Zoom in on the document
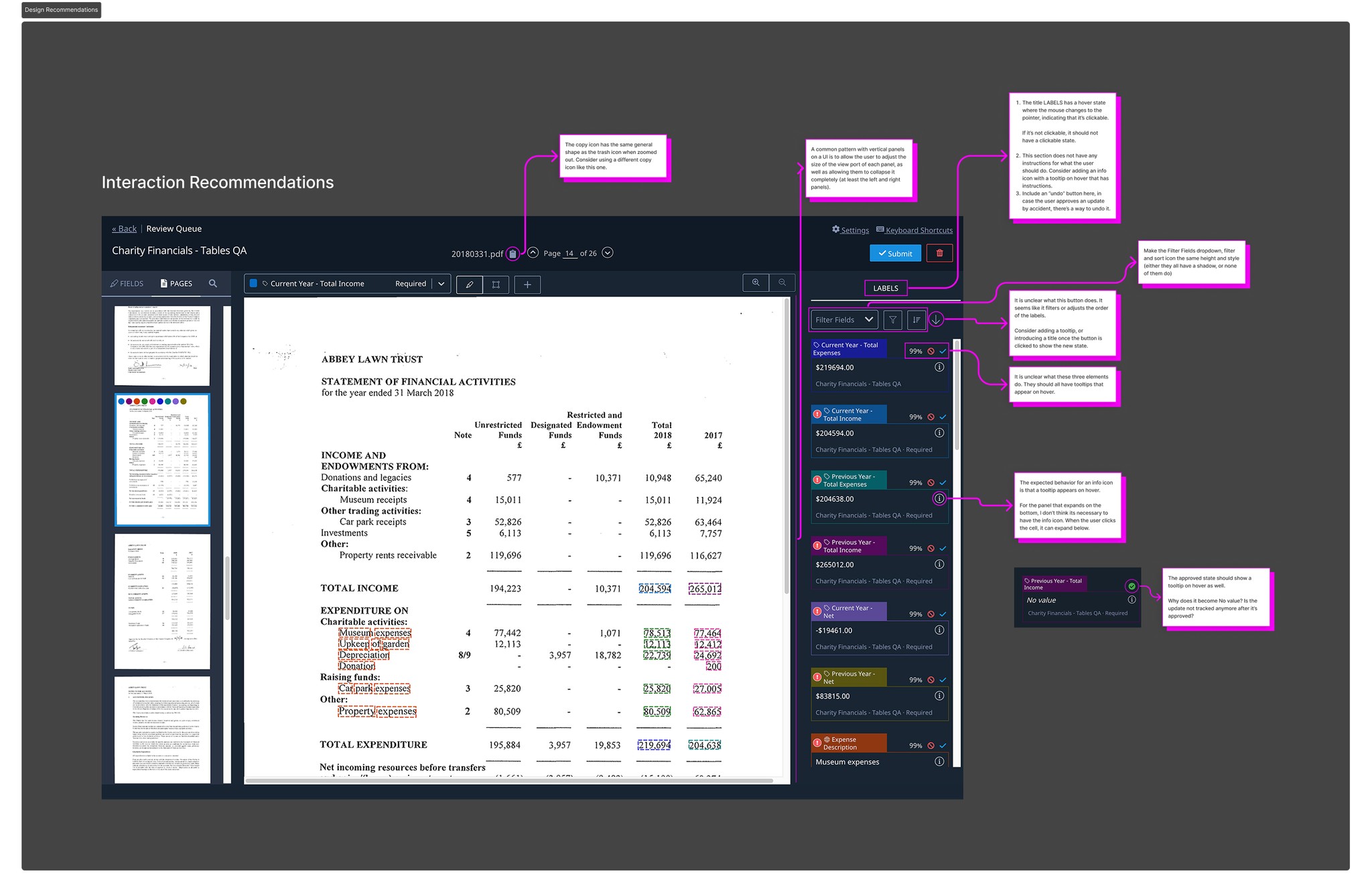 [x=756, y=283]
